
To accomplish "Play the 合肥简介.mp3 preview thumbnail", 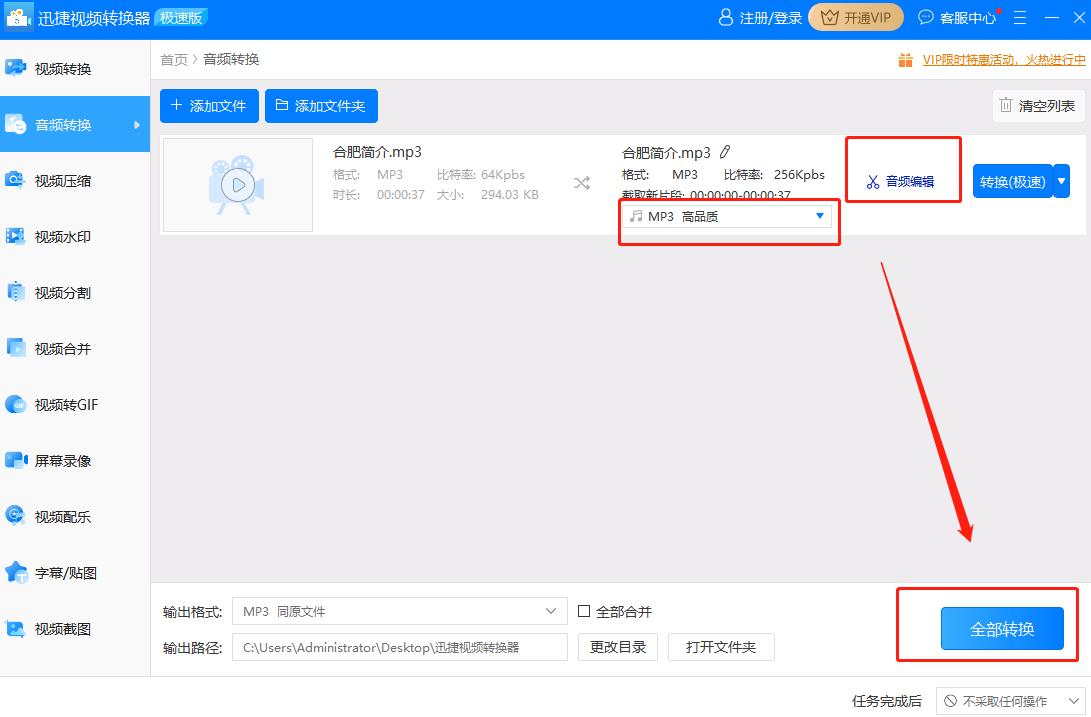I will point(237,185).
